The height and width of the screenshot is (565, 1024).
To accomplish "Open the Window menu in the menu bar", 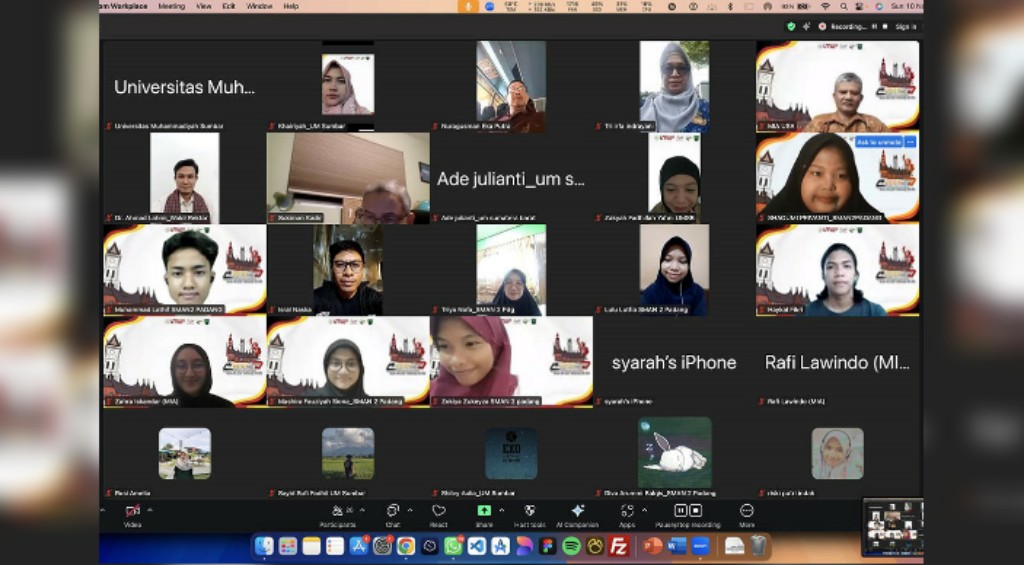I will coord(259,6).
